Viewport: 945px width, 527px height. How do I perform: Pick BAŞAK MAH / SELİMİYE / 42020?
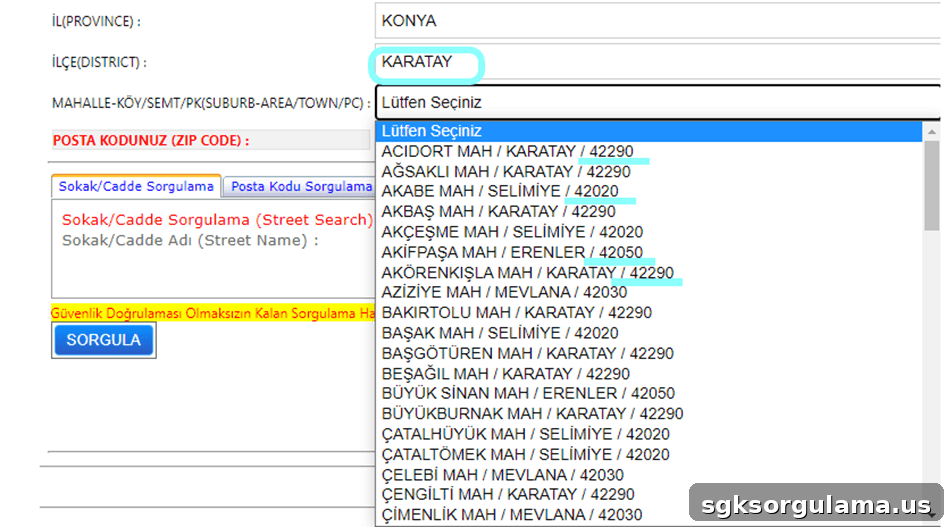(649, 333)
